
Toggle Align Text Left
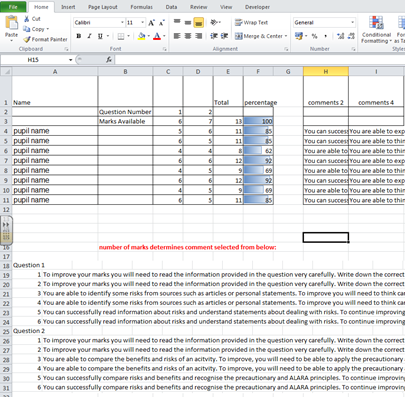pos(177,36)
